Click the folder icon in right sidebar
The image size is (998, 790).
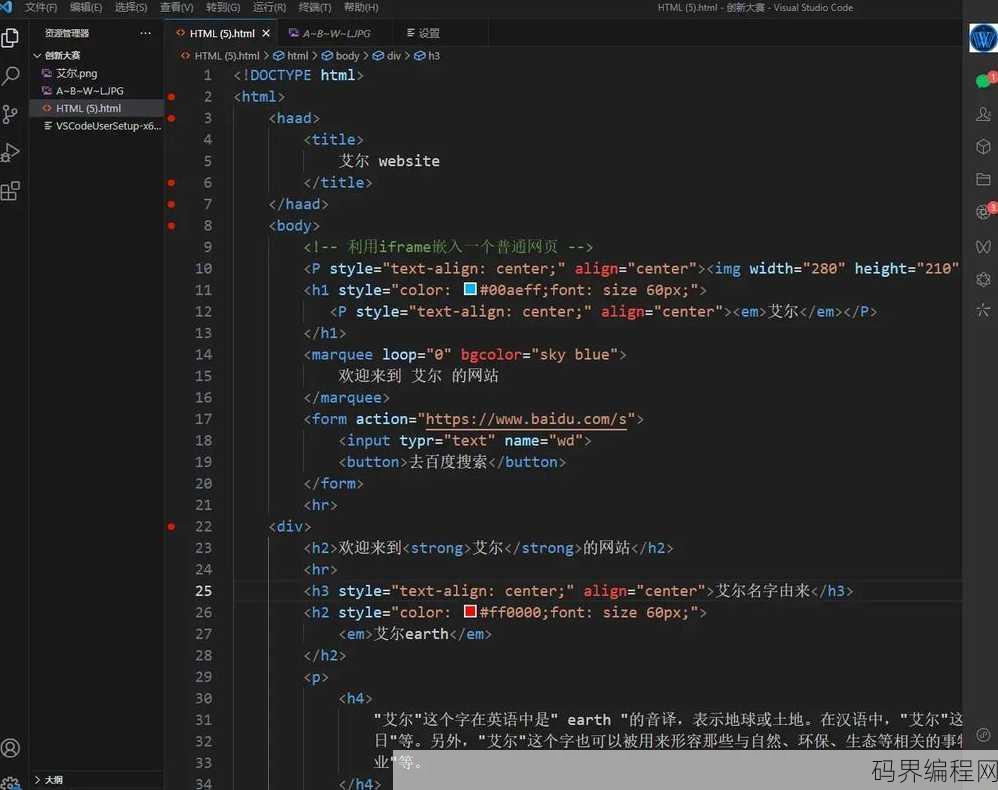point(983,180)
